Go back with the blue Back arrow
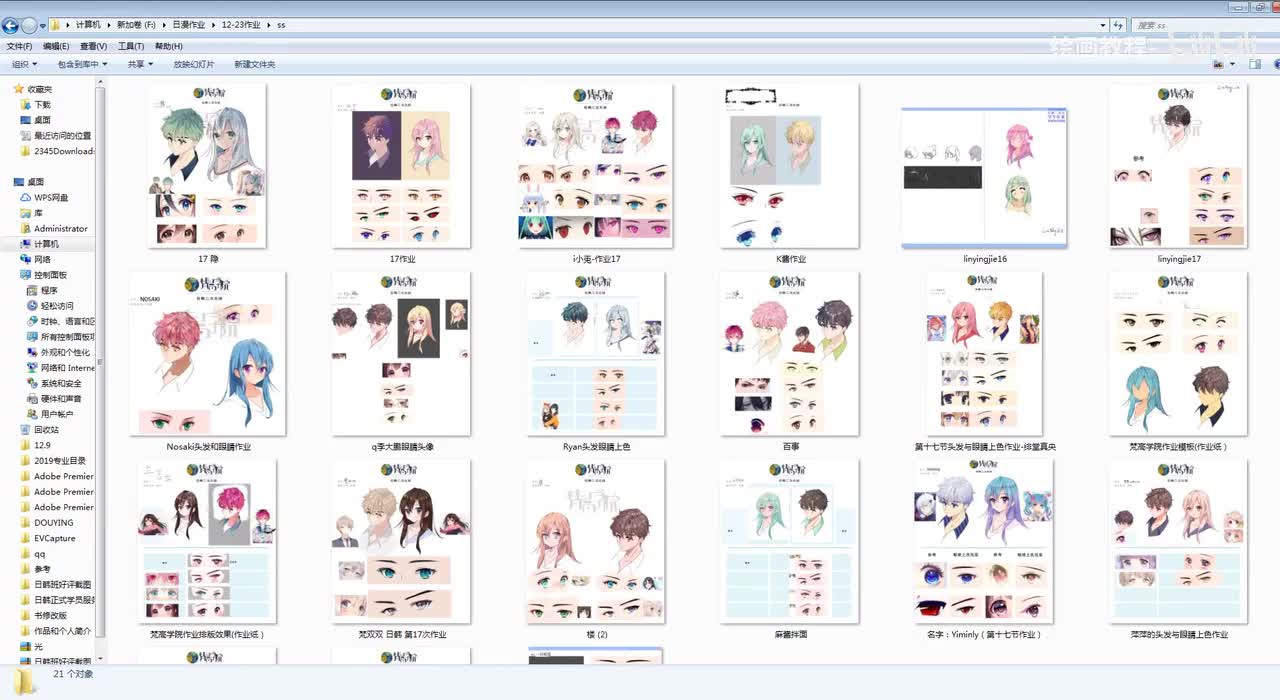Image resolution: width=1280 pixels, height=700 pixels. tap(10, 25)
